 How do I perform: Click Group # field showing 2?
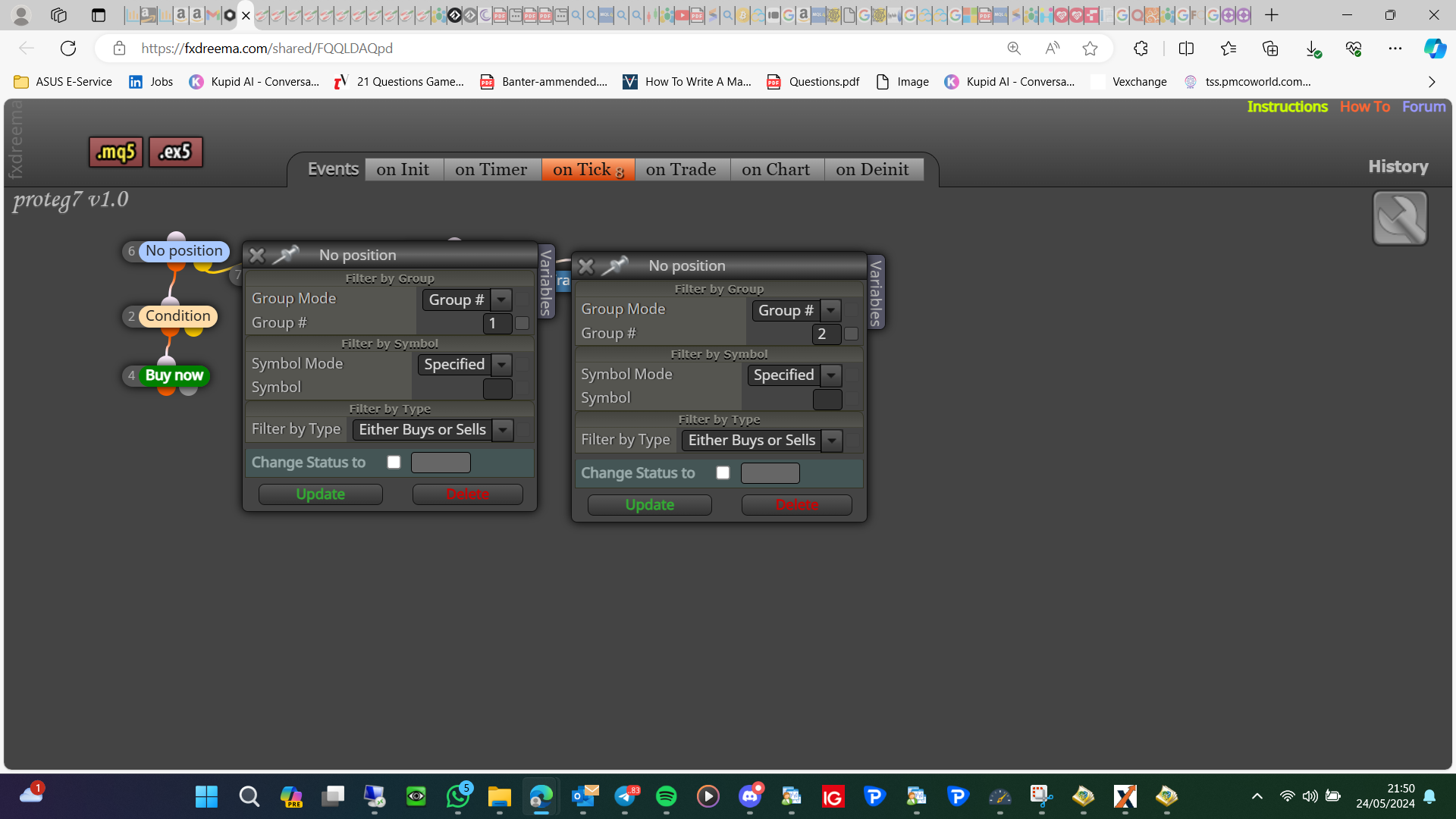coord(827,334)
